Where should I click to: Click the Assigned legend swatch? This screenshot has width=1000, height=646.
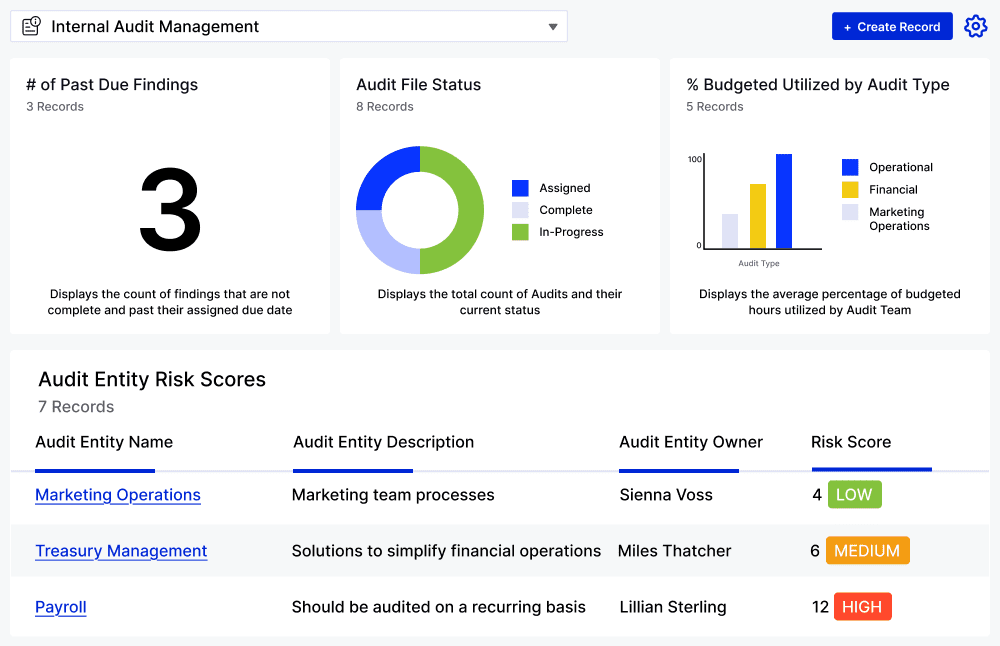(x=520, y=187)
